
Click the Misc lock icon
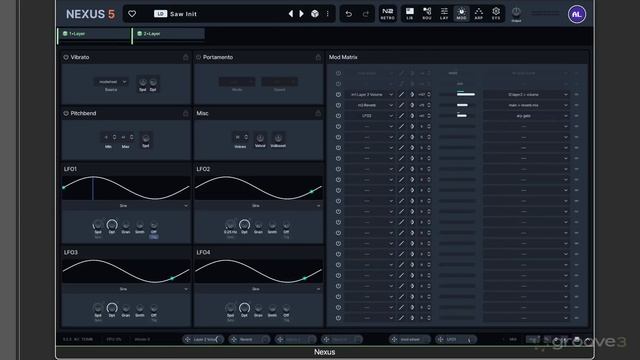318,113
